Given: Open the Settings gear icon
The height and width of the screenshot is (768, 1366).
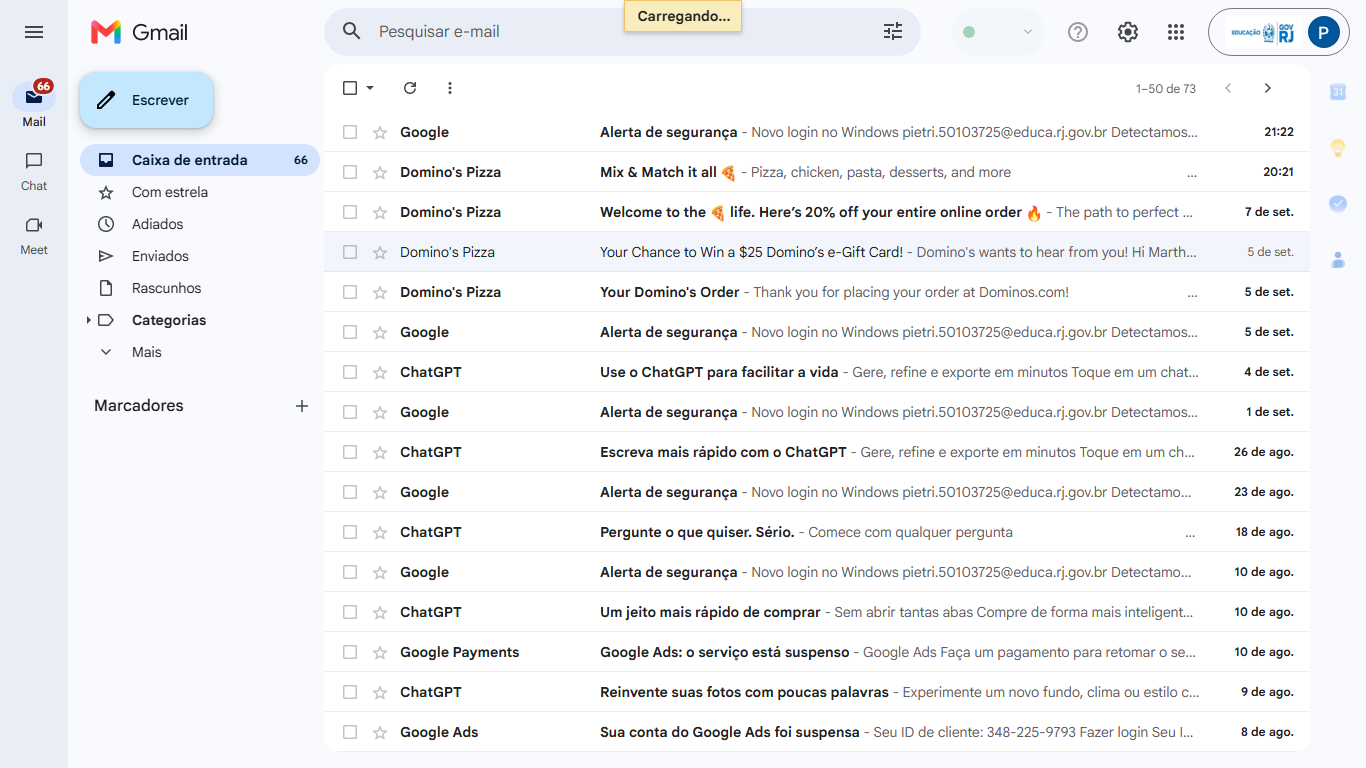Looking at the screenshot, I should (x=1128, y=32).
